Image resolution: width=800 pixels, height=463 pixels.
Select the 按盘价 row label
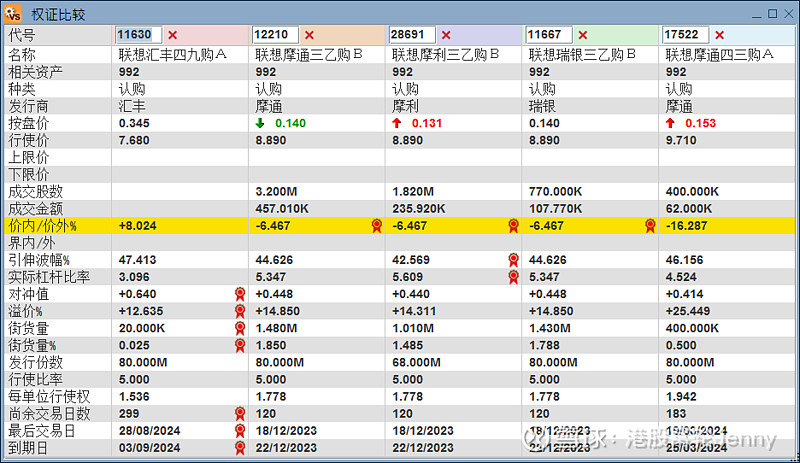click(29, 123)
